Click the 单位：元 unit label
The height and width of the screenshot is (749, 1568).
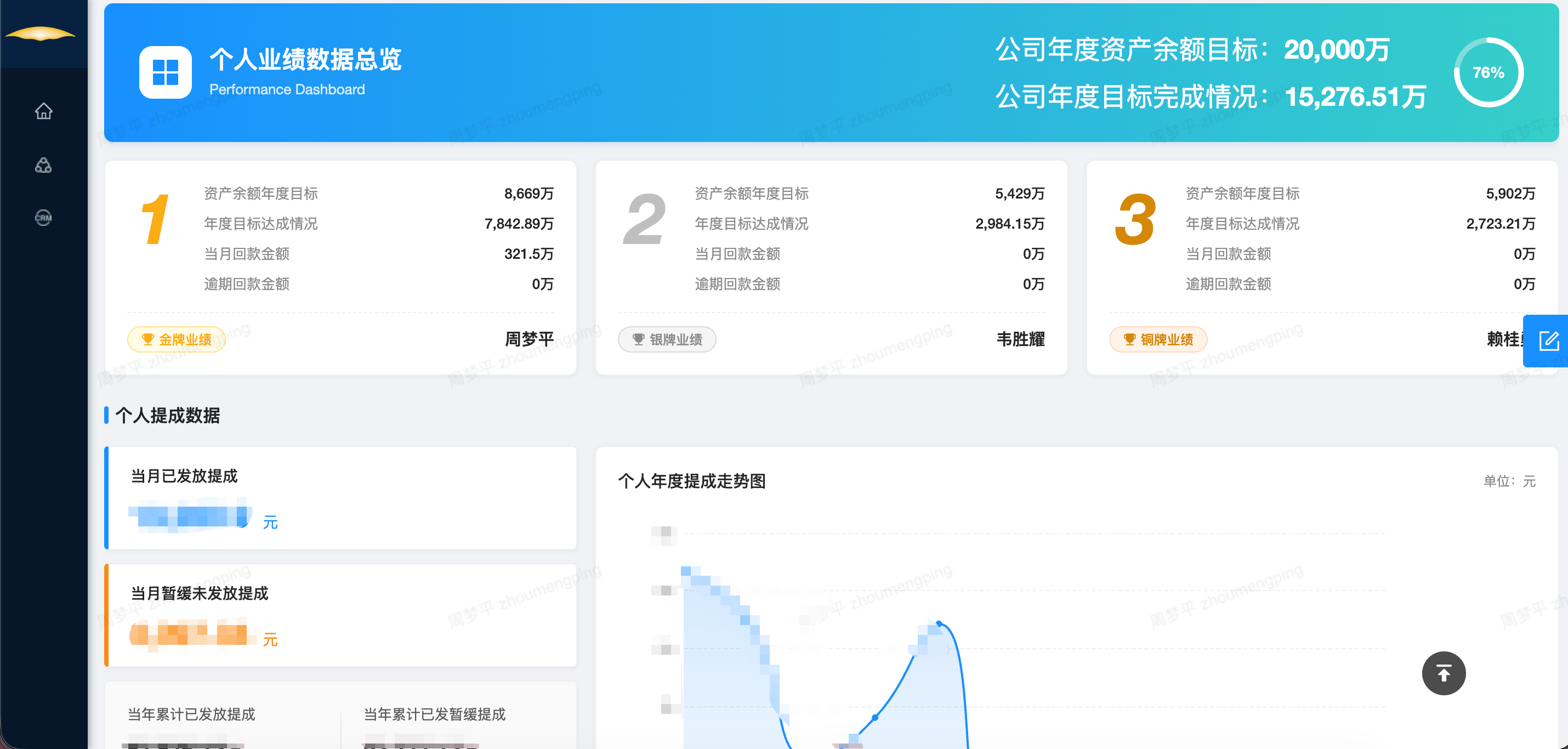pos(1509,481)
